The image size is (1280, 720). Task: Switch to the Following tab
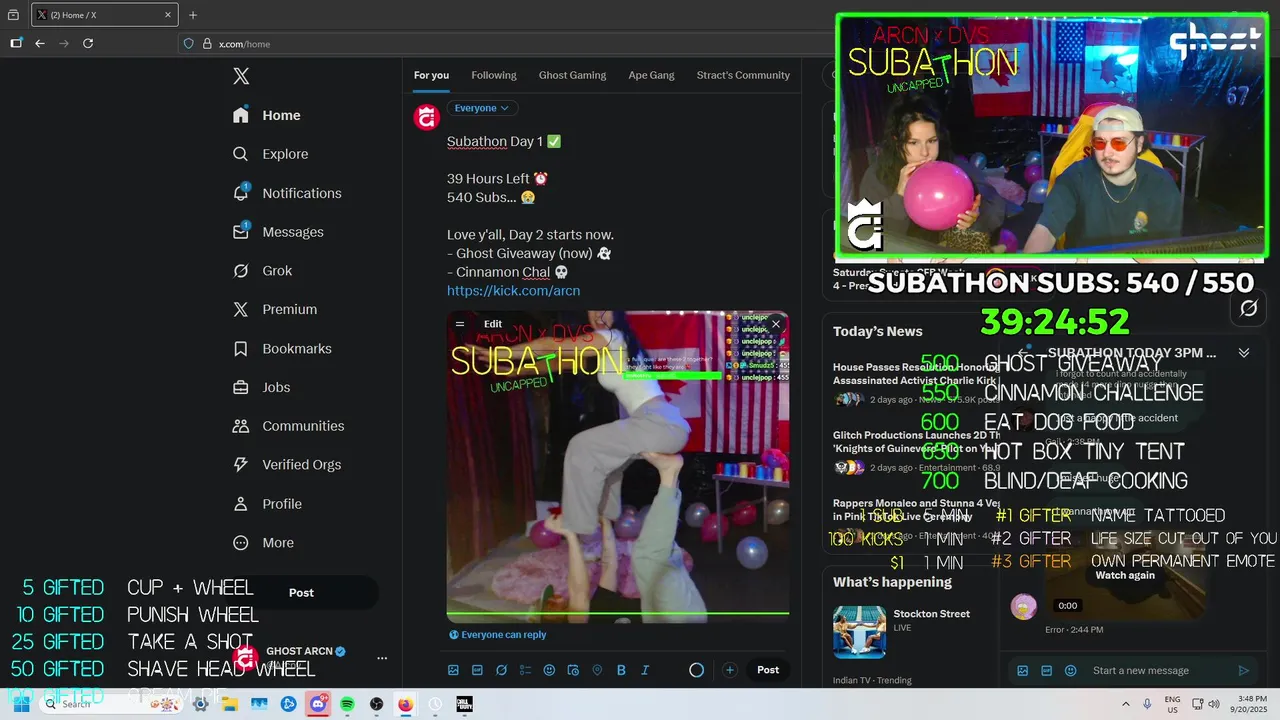494,75
